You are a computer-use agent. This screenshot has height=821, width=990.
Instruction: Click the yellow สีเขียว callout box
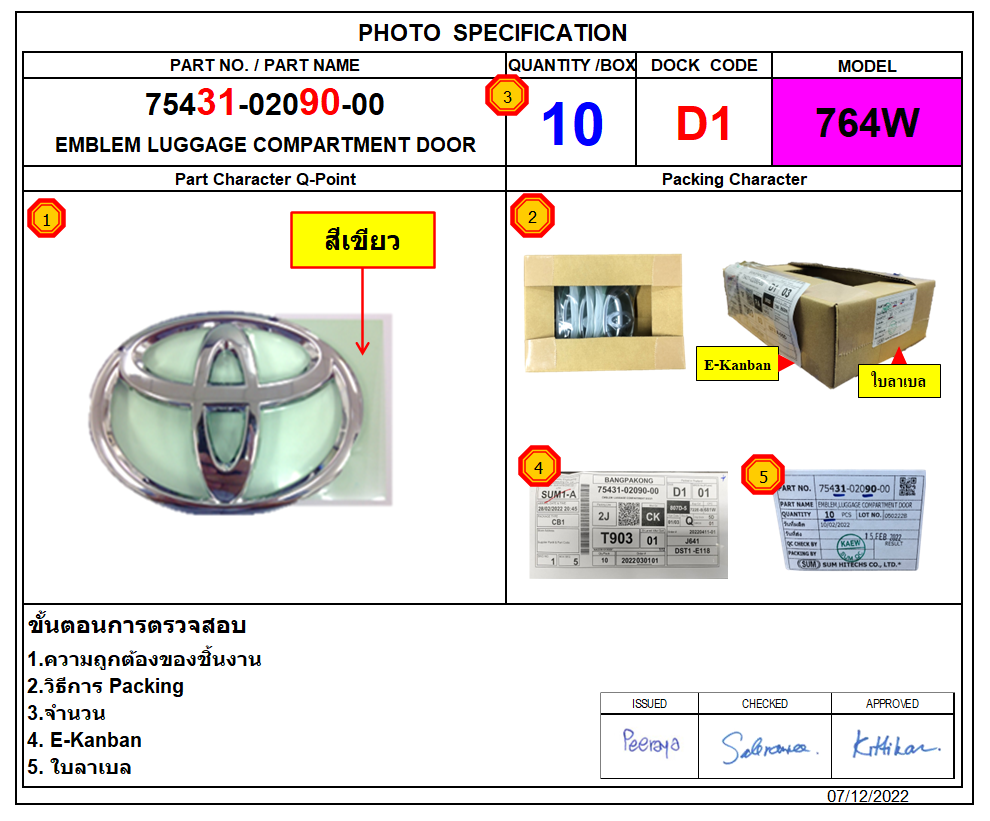(x=363, y=240)
